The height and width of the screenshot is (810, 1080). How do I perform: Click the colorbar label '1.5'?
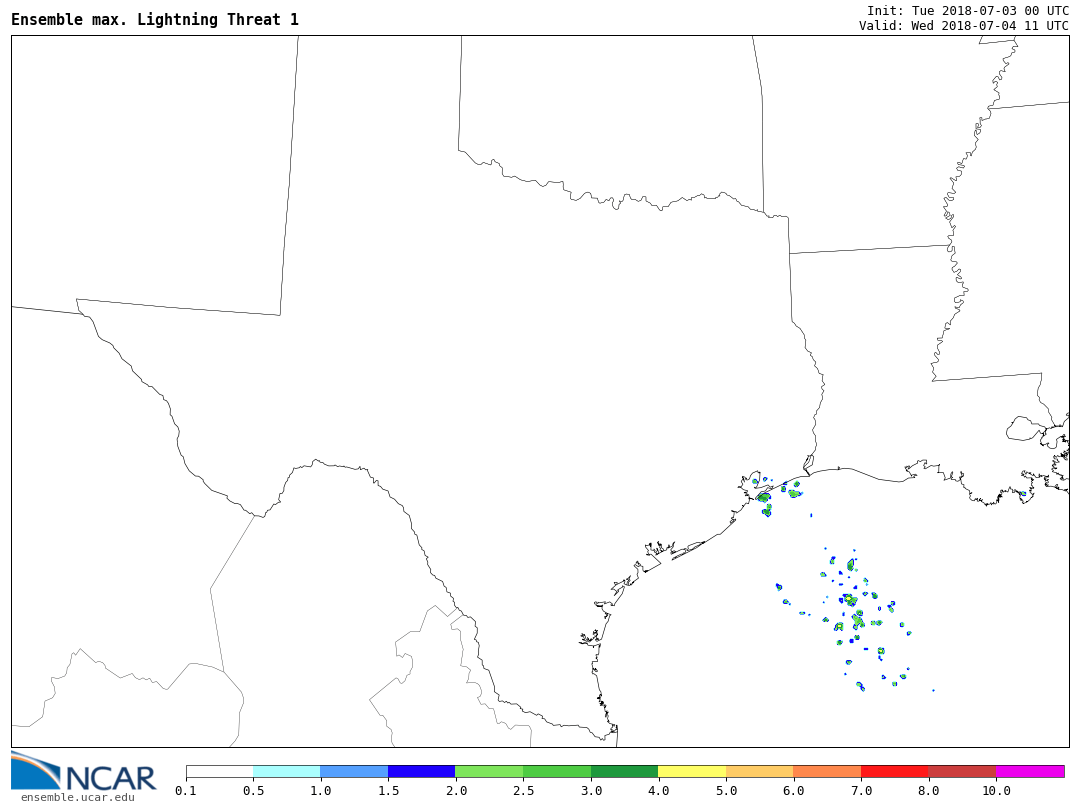pyautogui.click(x=388, y=791)
